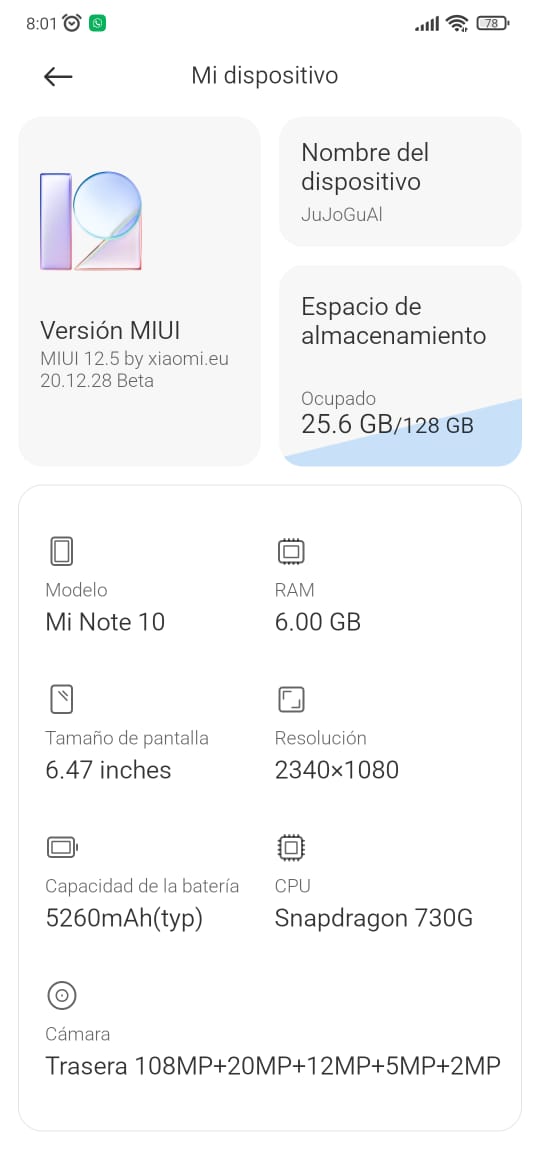Click the MIUI 12 logo
The height and width of the screenshot is (1170, 540).
click(x=90, y=221)
